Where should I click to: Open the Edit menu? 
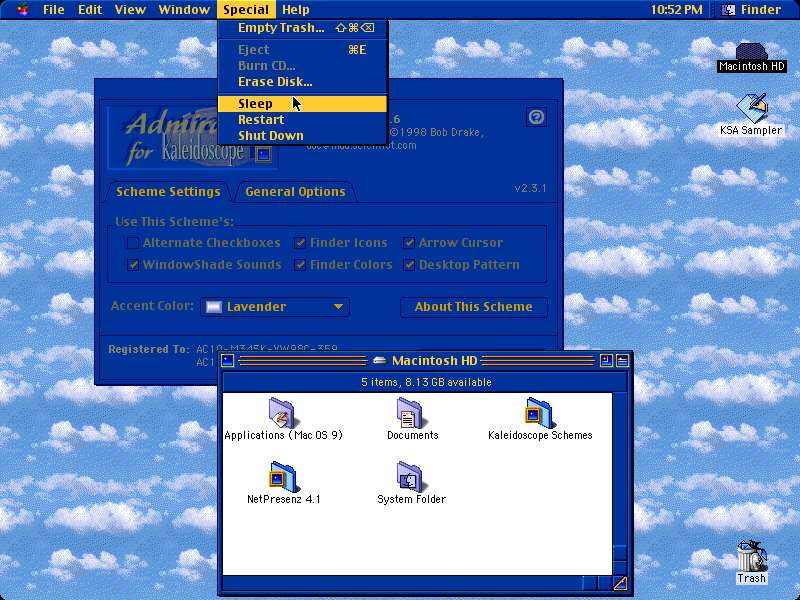[90, 10]
